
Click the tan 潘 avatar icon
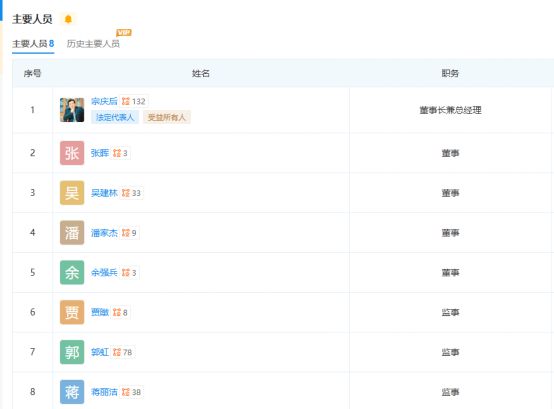(x=72, y=233)
